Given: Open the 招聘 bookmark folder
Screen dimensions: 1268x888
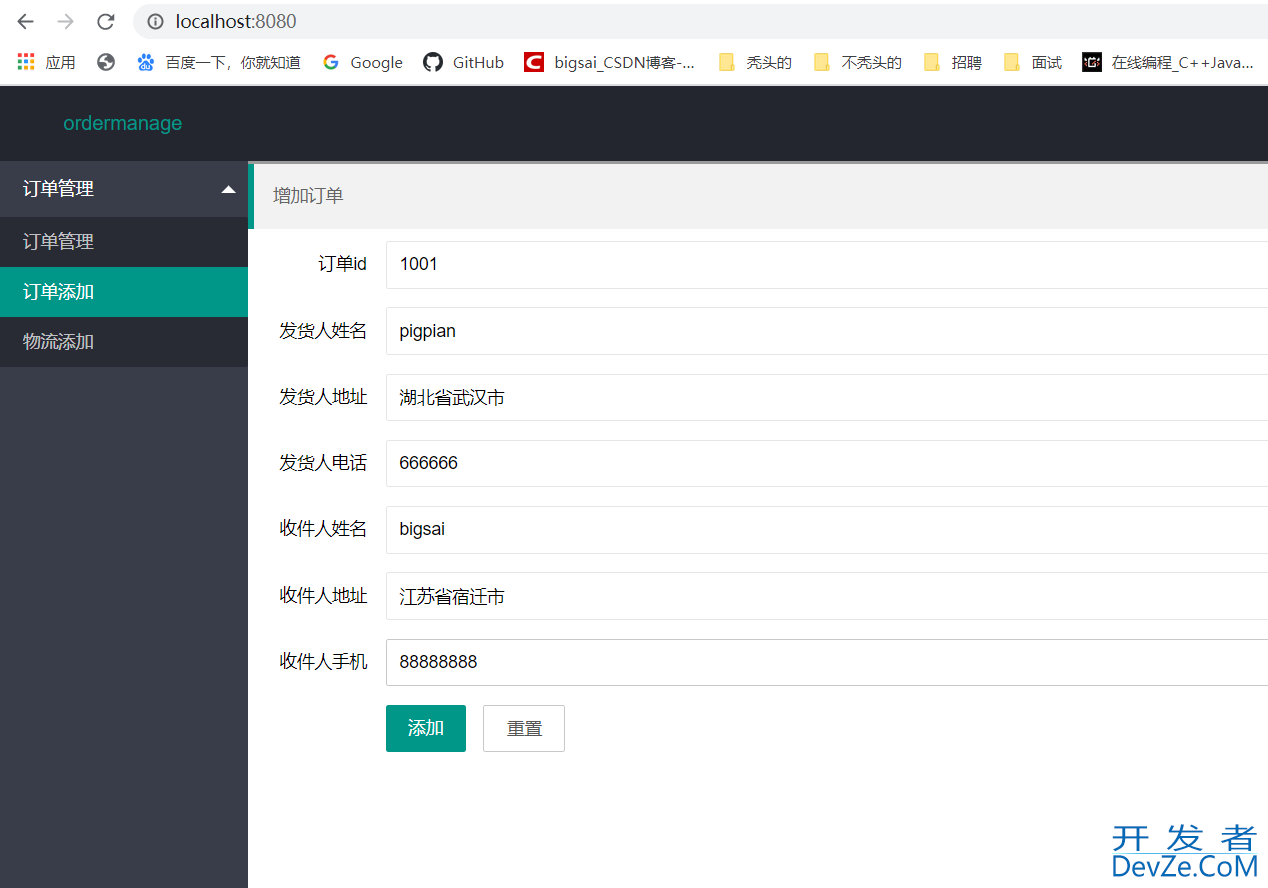Looking at the screenshot, I should click(952, 62).
